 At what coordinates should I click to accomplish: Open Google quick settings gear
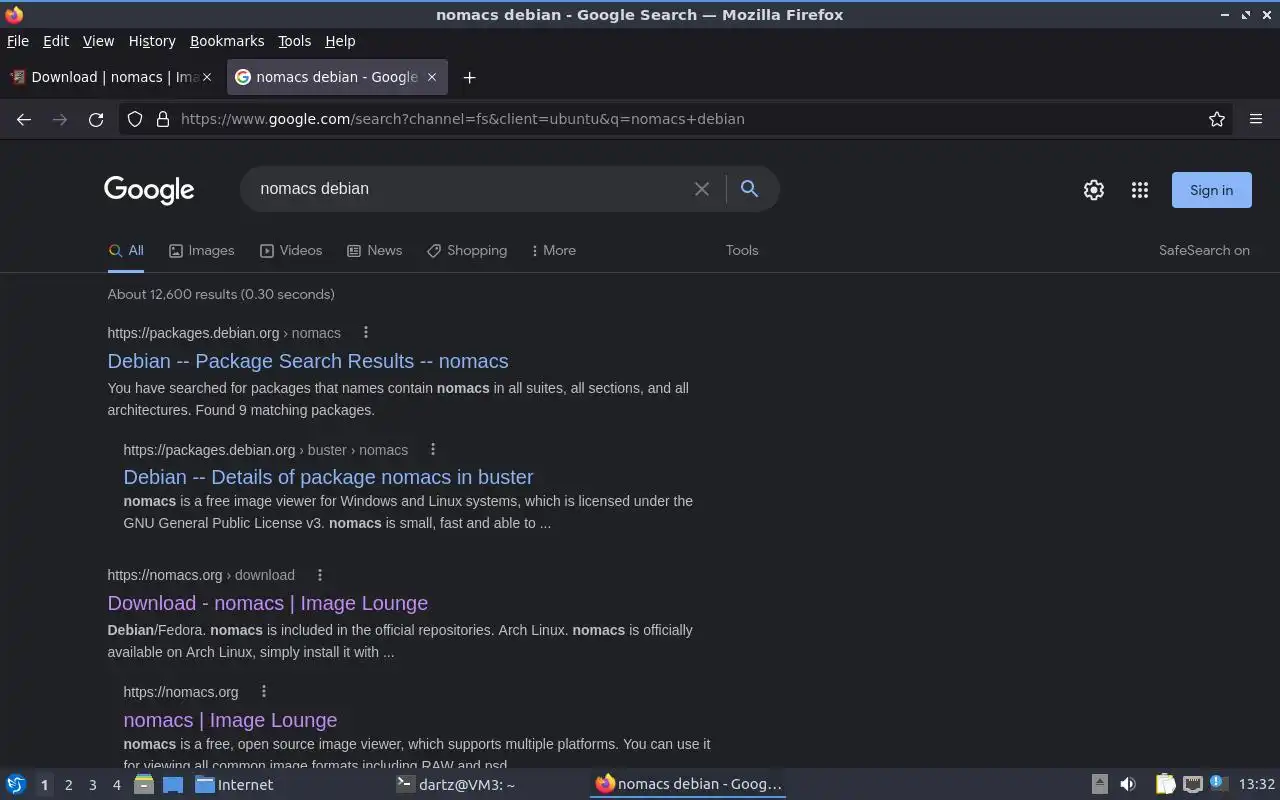(1094, 190)
